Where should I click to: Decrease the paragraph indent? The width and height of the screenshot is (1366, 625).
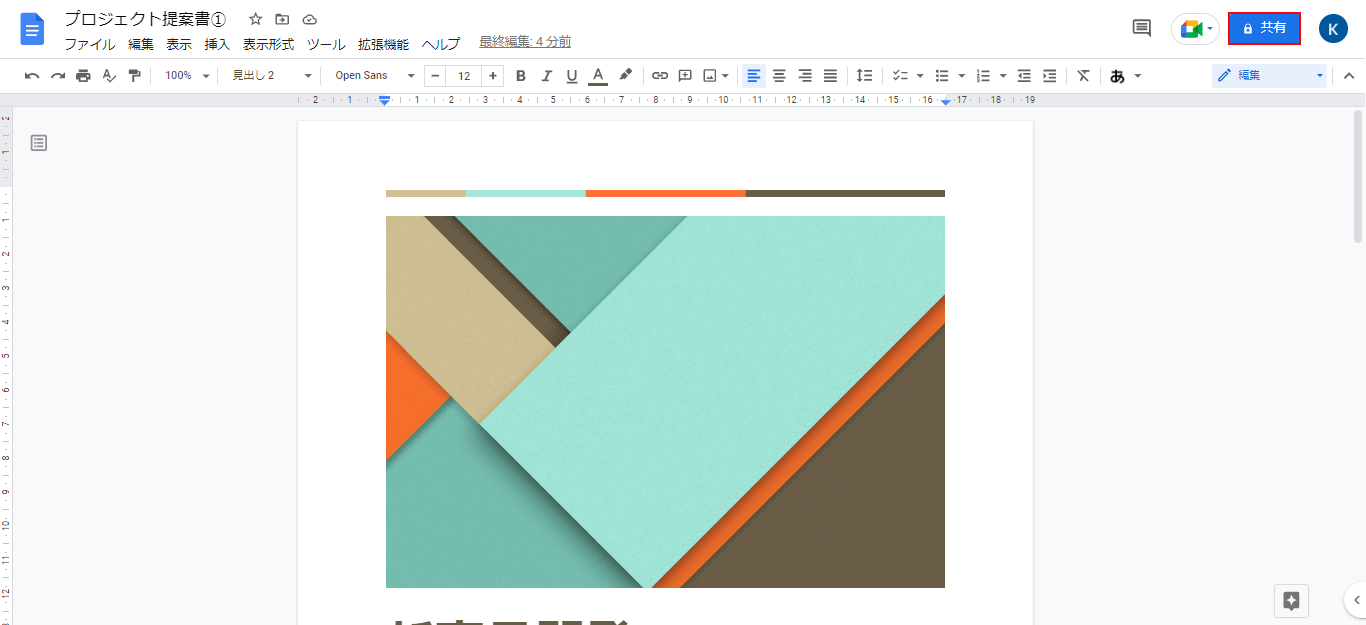(x=1024, y=75)
